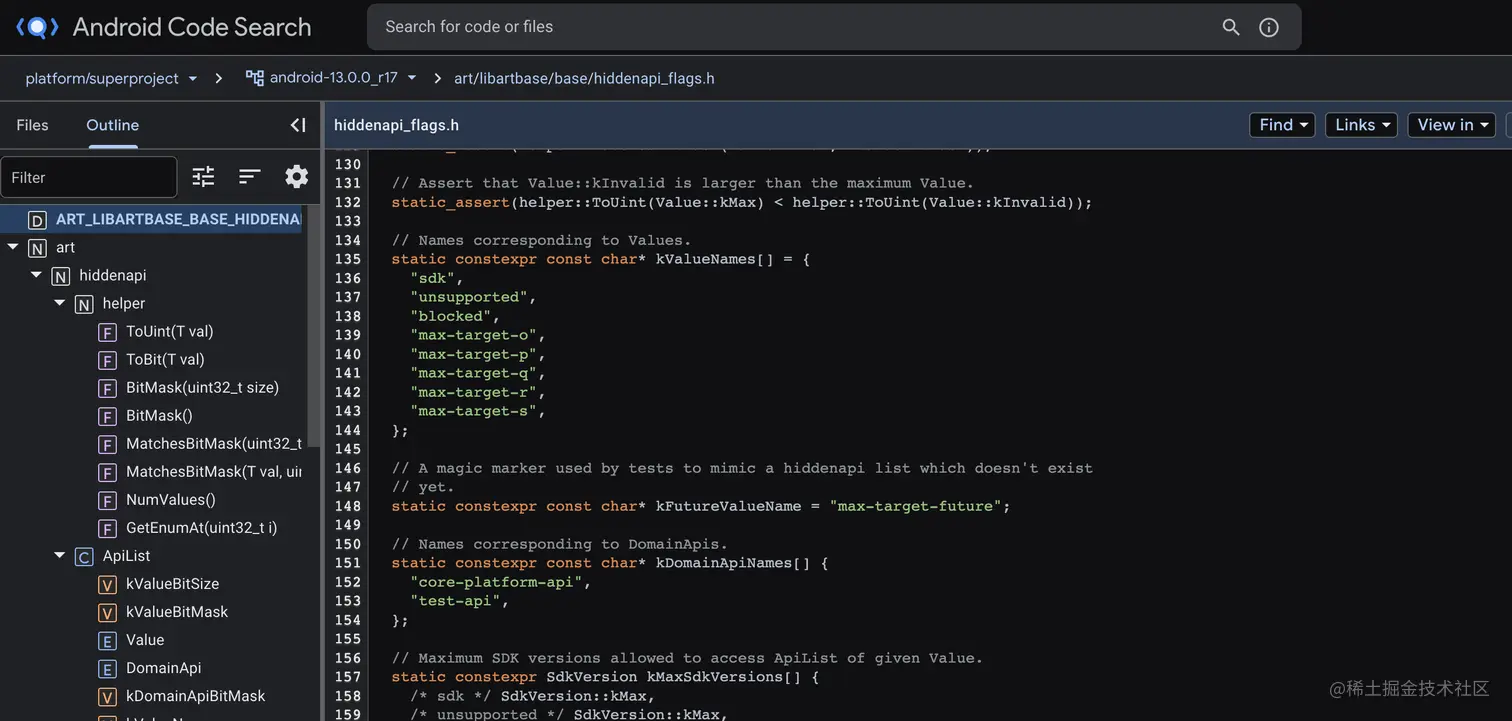
Task: Open the search help info icon
Action: point(1269,27)
